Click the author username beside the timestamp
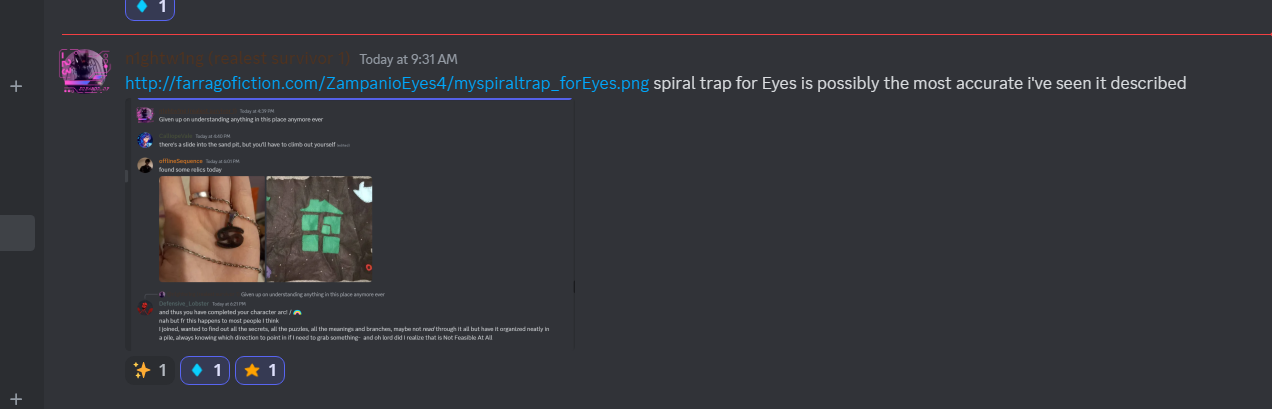The width and height of the screenshot is (1272, 409). [238, 59]
